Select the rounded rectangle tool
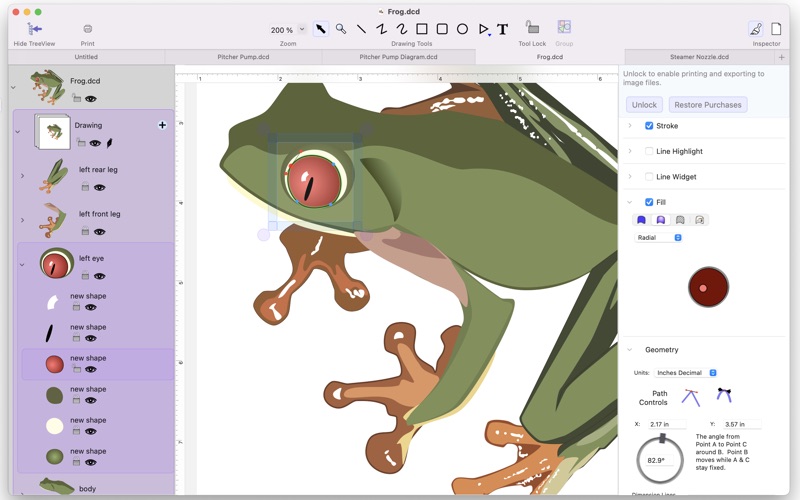Image resolution: width=800 pixels, height=500 pixels. (x=442, y=29)
